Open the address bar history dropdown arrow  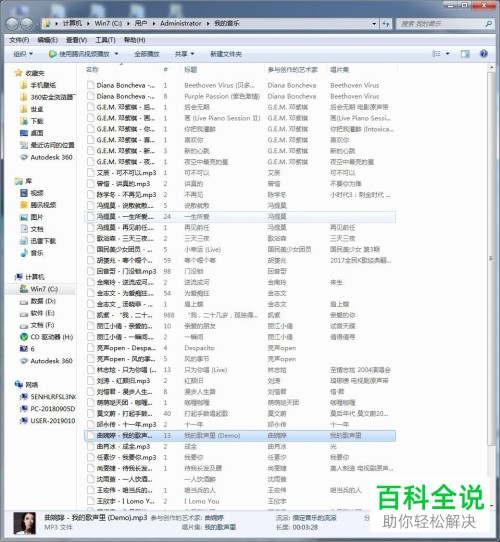(374, 24)
